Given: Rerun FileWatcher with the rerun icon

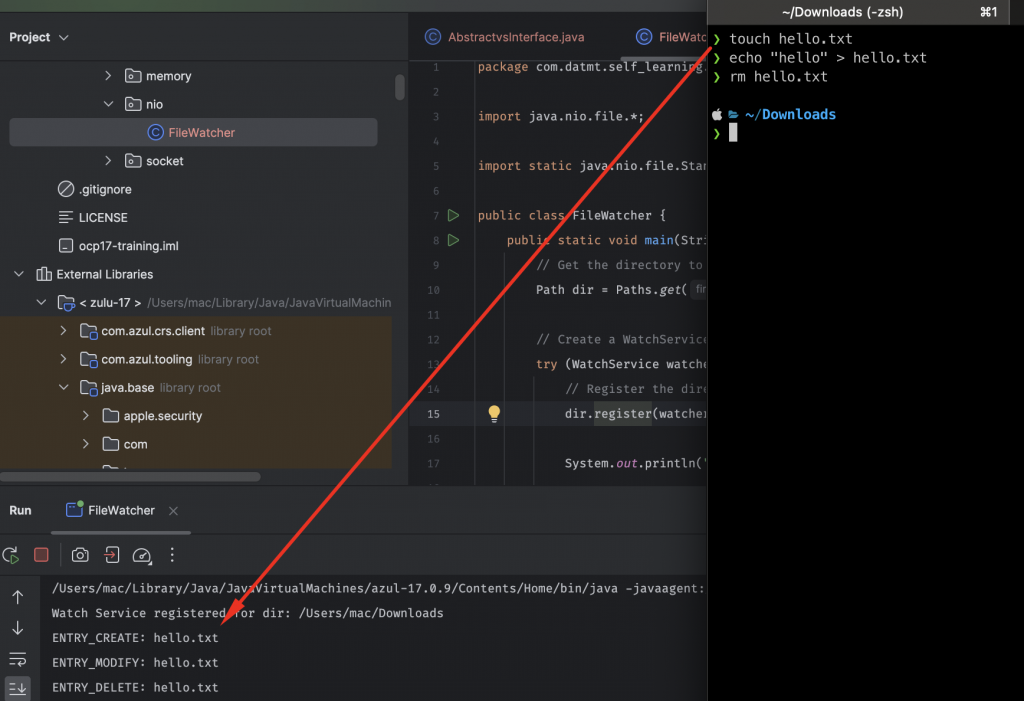Looking at the screenshot, I should (x=10, y=555).
